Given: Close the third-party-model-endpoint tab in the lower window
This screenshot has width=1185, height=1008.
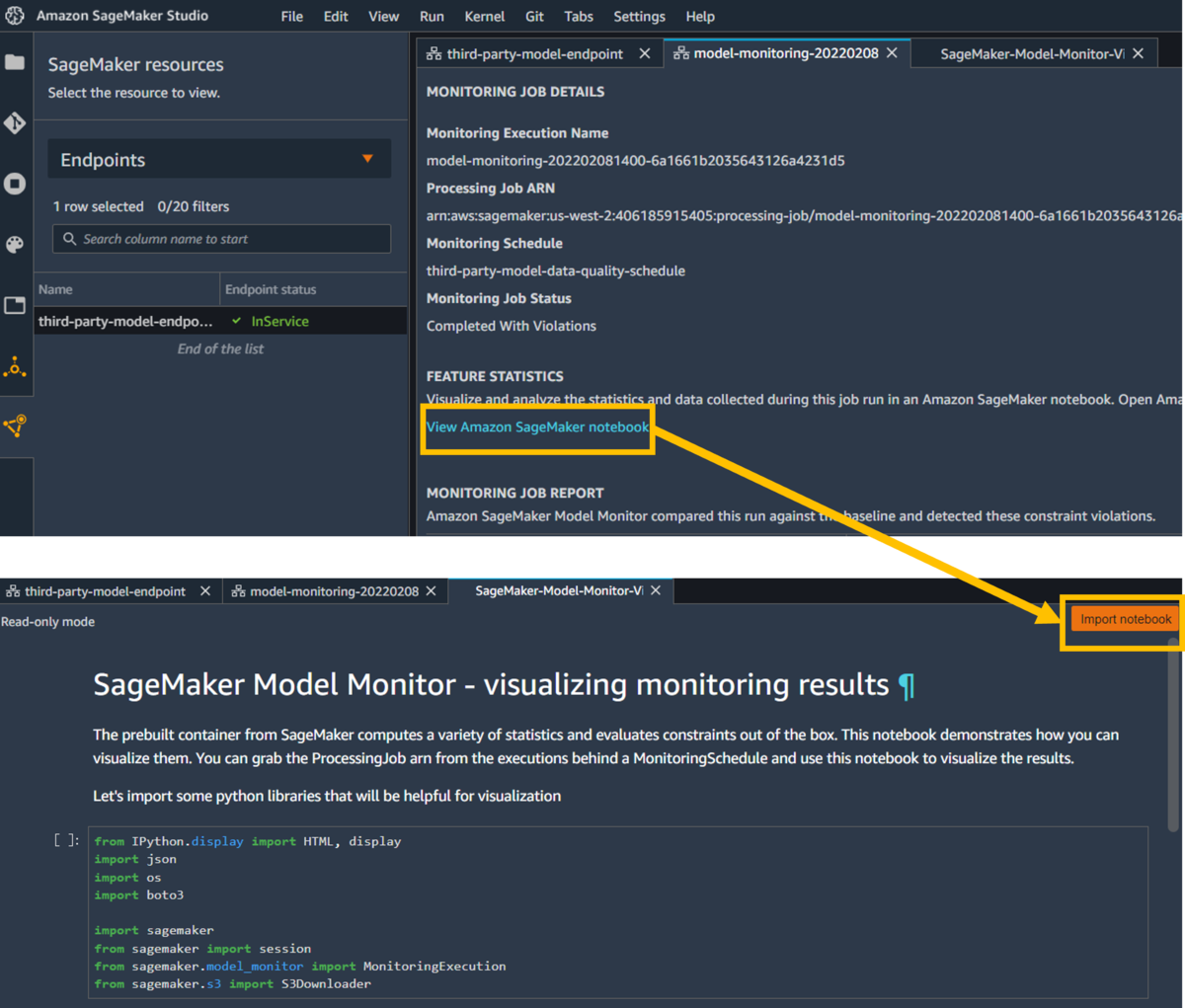Looking at the screenshot, I should [x=205, y=590].
